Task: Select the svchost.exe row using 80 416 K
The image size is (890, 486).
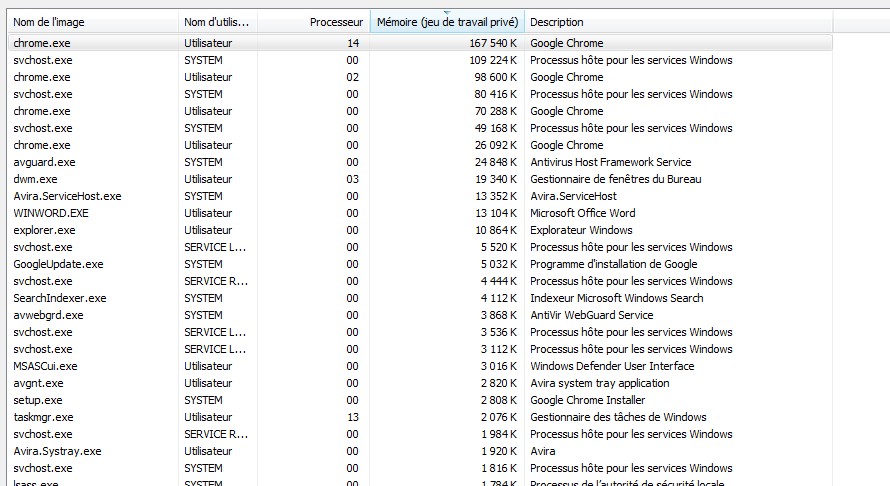Action: coord(420,94)
